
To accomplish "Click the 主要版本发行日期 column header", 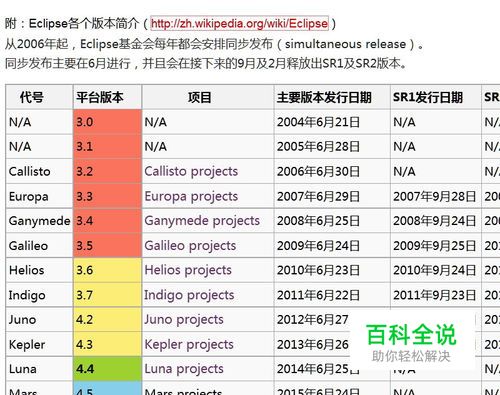I will [332, 97].
